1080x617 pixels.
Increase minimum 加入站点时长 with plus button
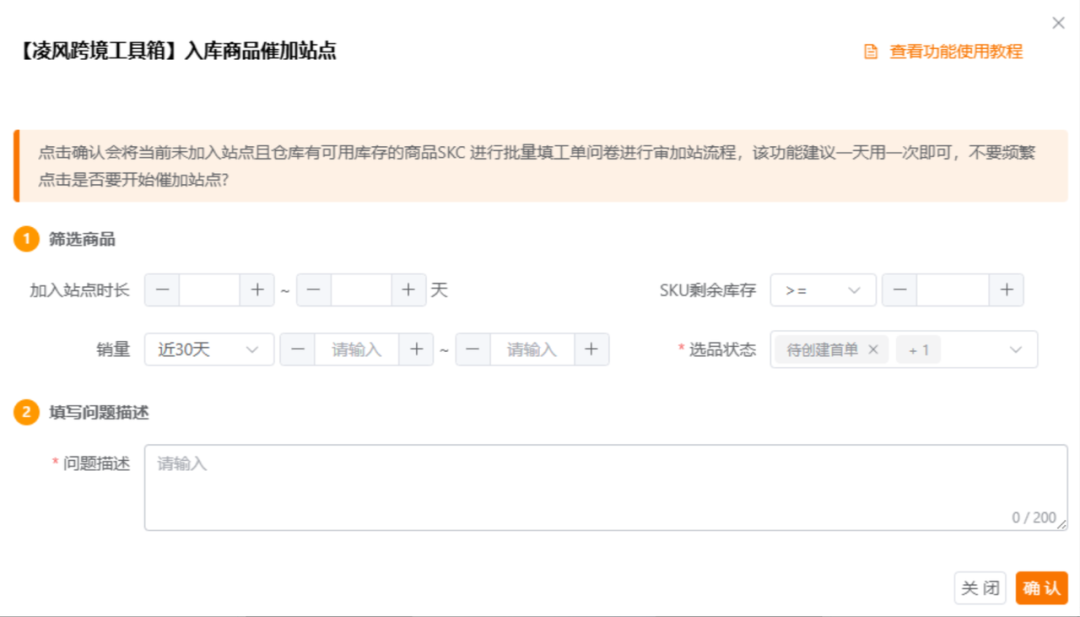(257, 290)
